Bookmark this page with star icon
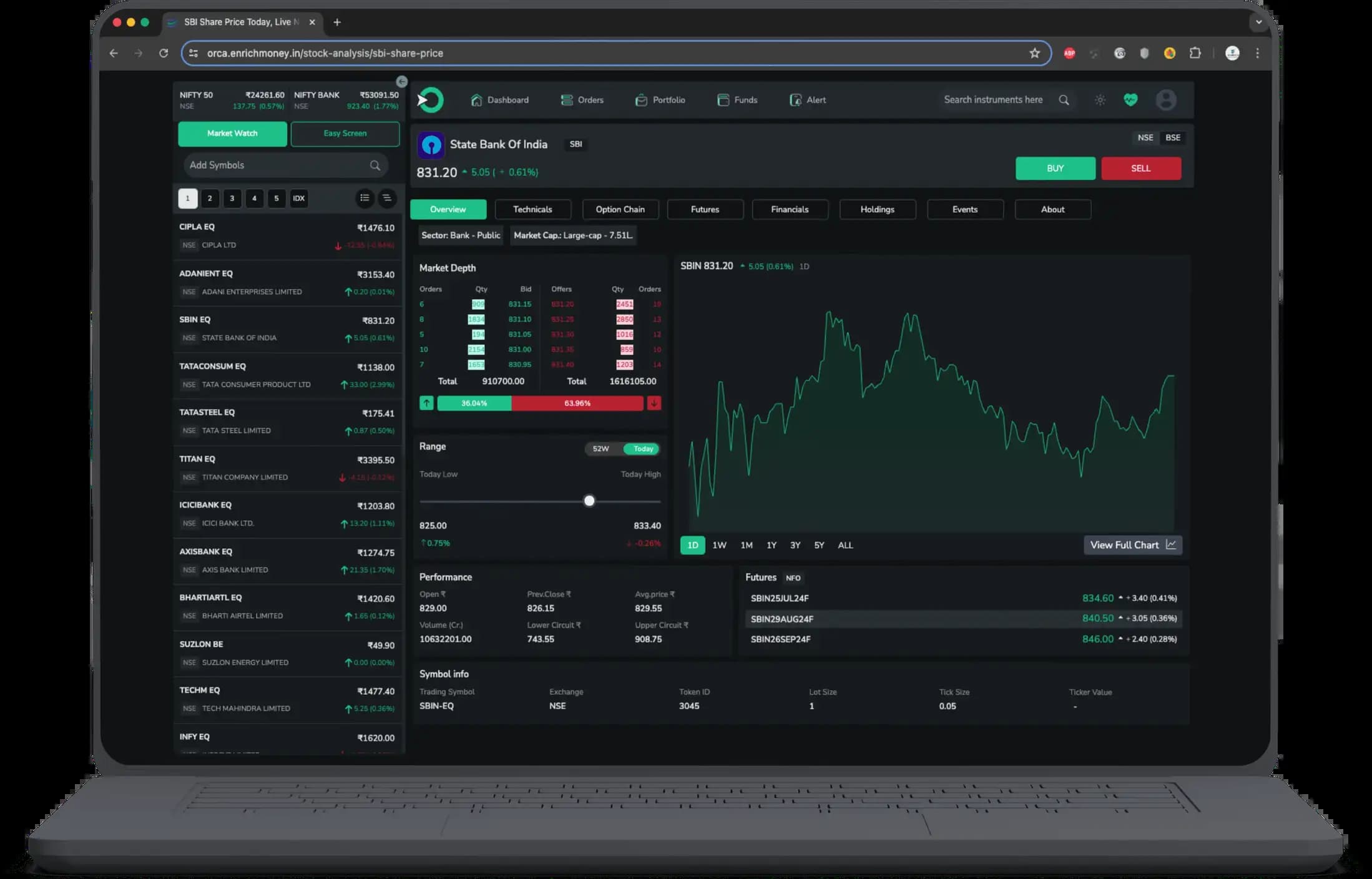This screenshot has height=879, width=1372. click(1034, 53)
